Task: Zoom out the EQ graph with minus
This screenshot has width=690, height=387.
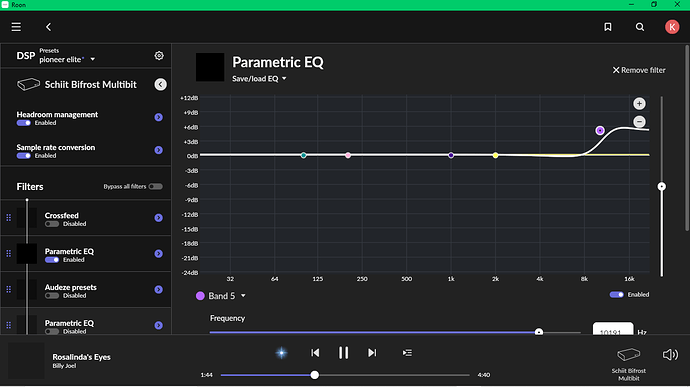Action: click(x=639, y=121)
